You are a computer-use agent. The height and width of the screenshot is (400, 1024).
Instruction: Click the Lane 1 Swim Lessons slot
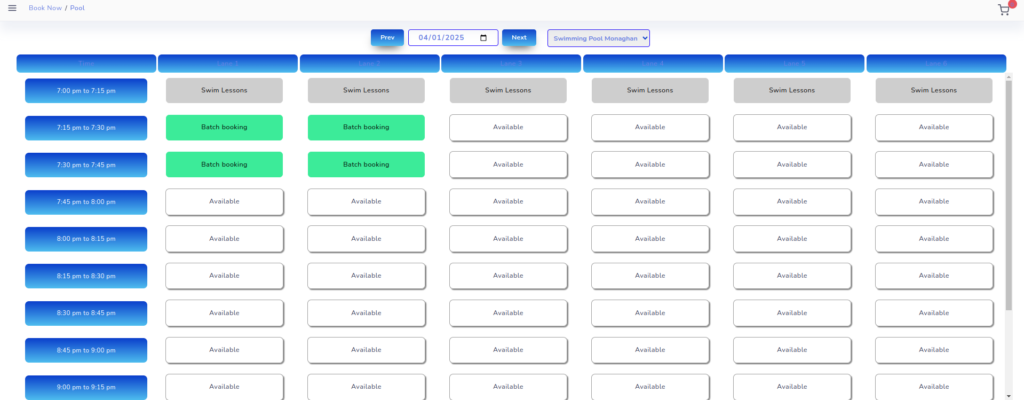pyautogui.click(x=224, y=90)
